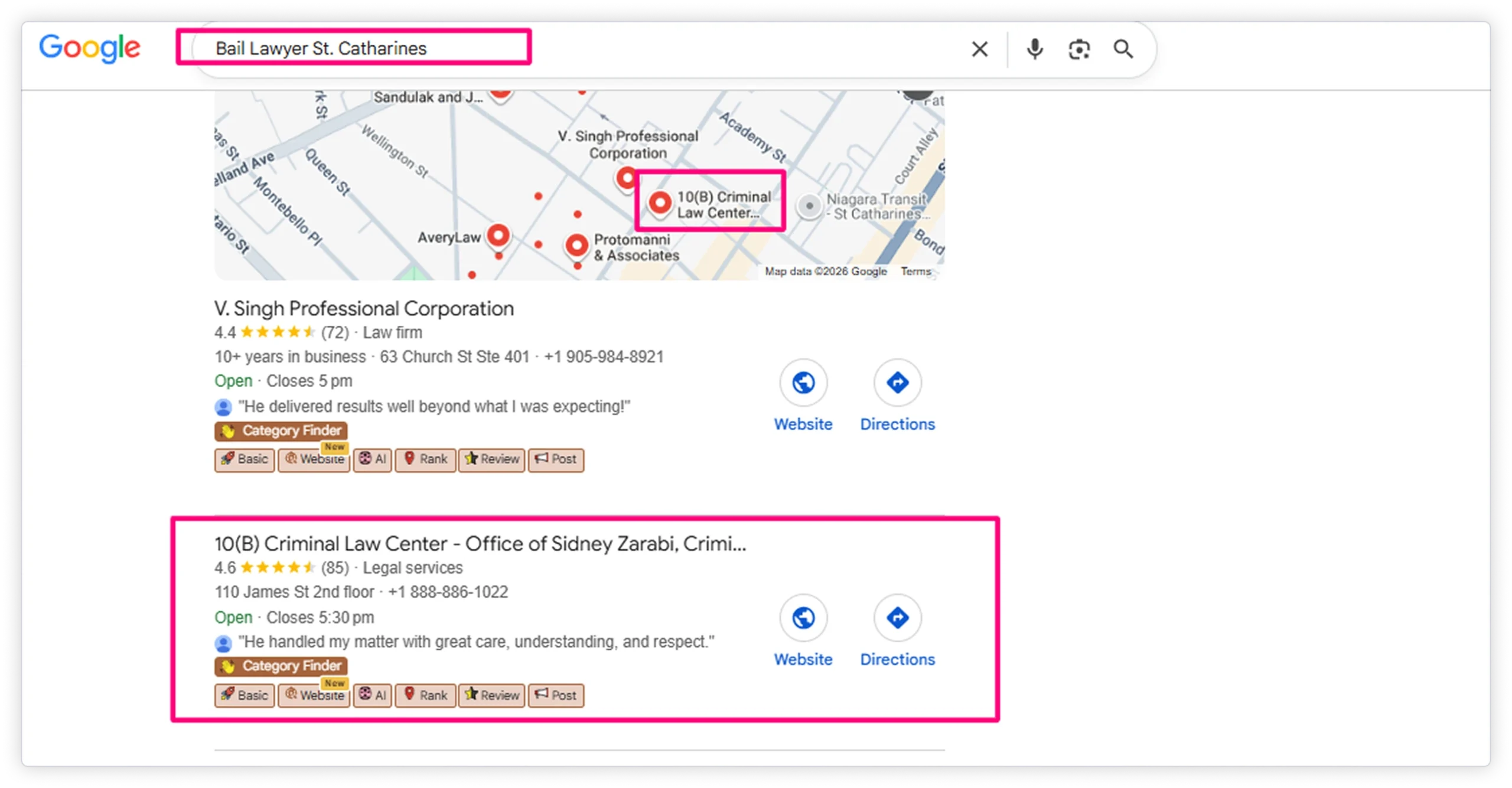Open 10(B) Criminal Law Center listing title
Viewport: 1512px width, 788px height.
click(x=480, y=543)
